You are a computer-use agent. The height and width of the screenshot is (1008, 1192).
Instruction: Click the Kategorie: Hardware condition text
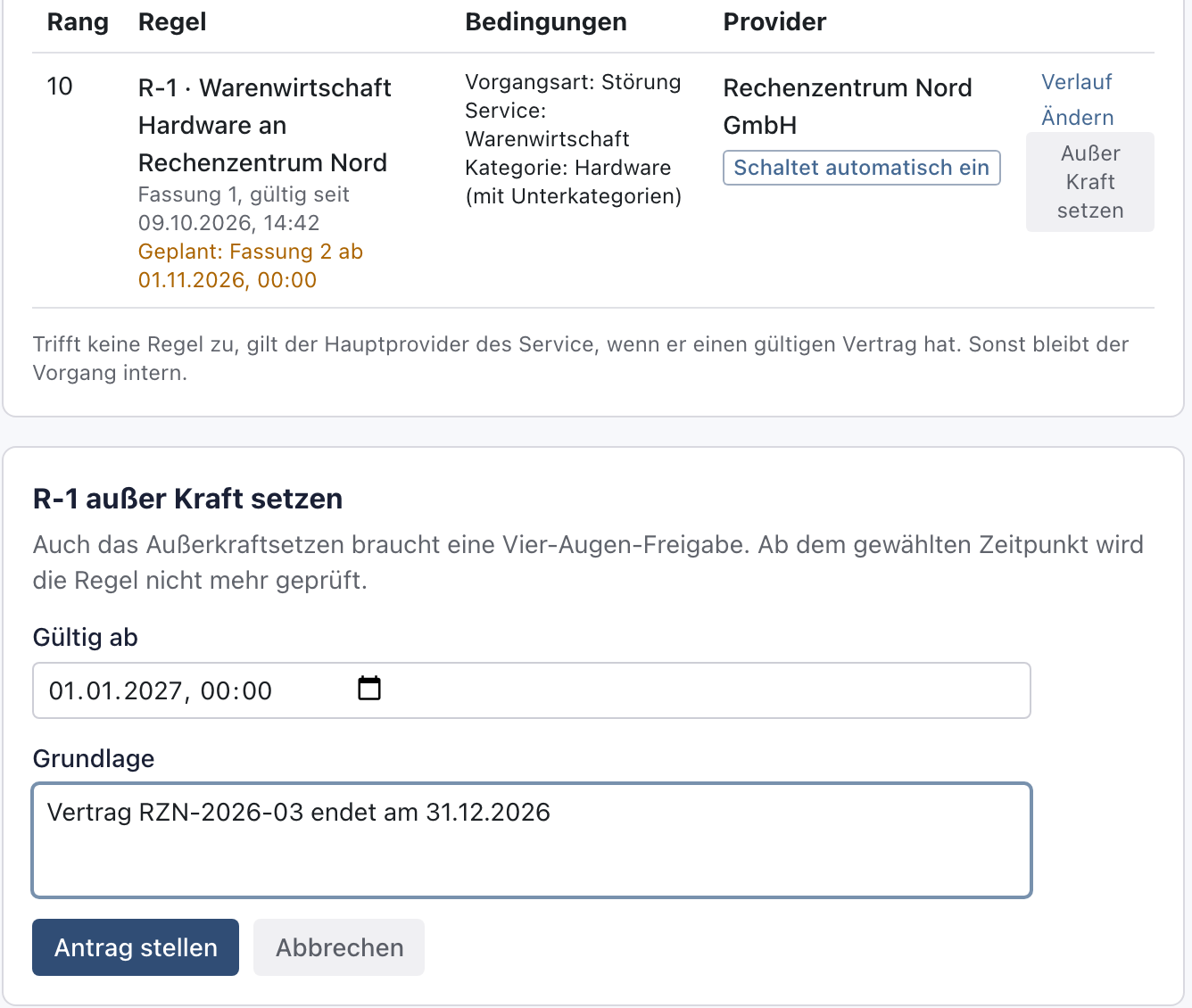(x=573, y=182)
